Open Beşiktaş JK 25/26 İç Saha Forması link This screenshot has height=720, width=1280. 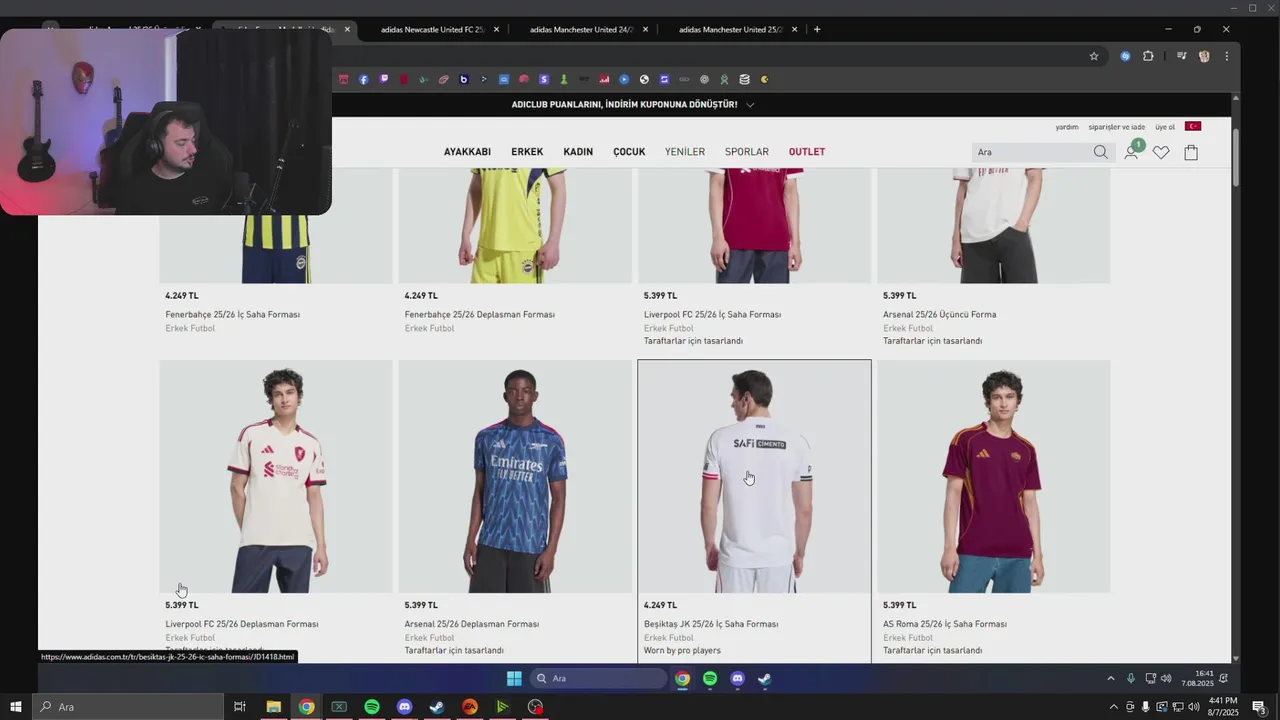point(711,624)
